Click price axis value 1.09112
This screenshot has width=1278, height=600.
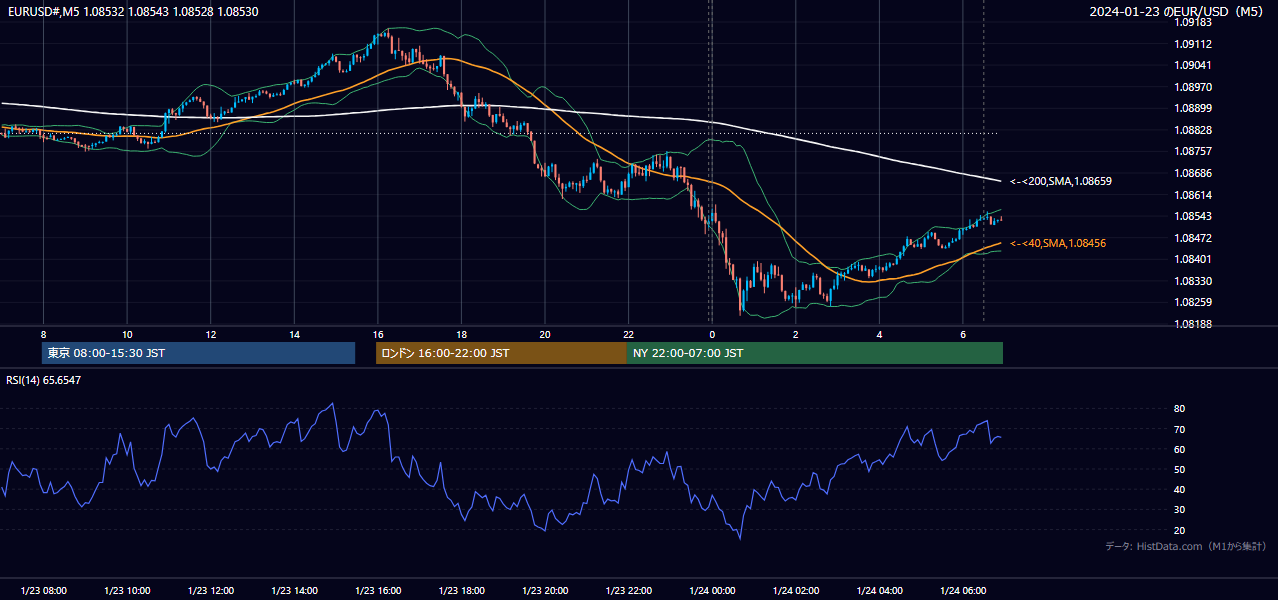pos(1193,44)
